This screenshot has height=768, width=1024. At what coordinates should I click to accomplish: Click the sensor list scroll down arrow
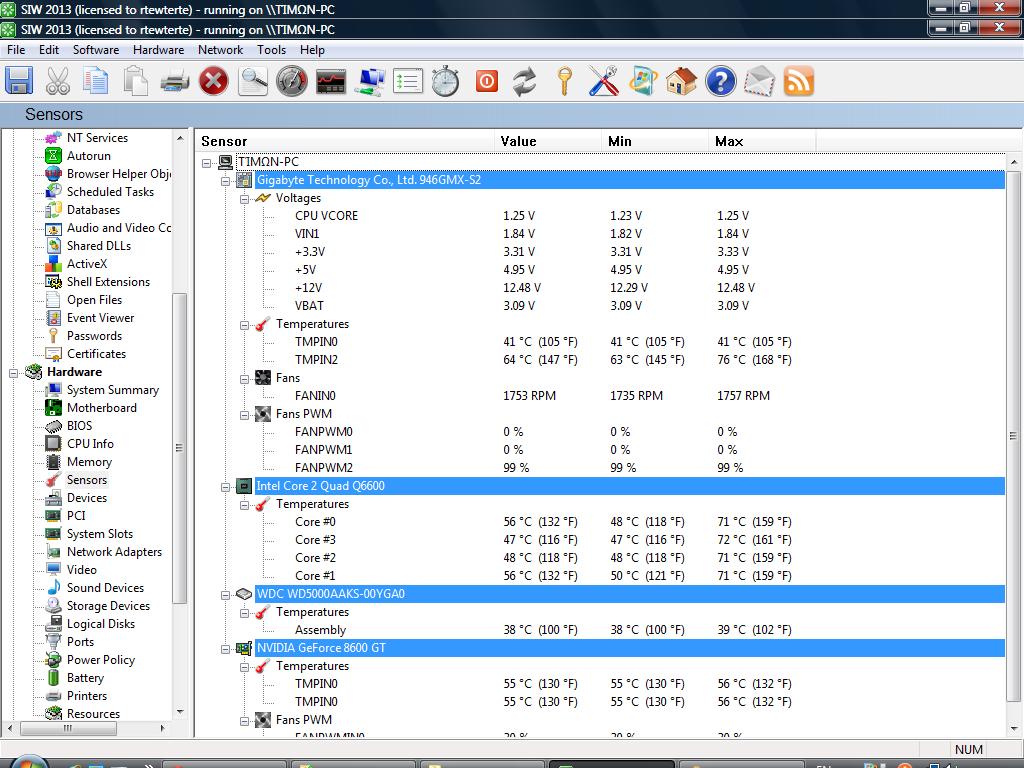click(1013, 729)
